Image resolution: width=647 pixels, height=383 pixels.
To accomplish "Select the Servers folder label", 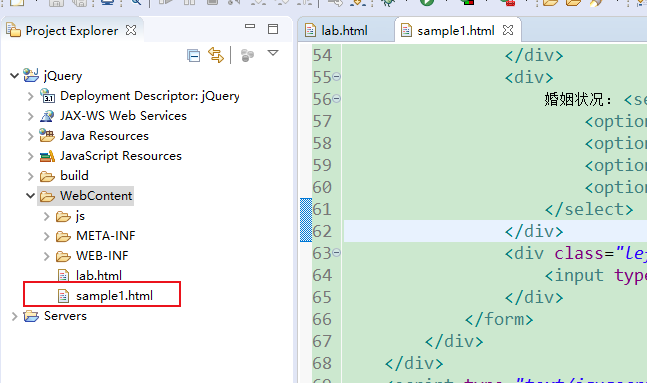I will pyautogui.click(x=65, y=316).
